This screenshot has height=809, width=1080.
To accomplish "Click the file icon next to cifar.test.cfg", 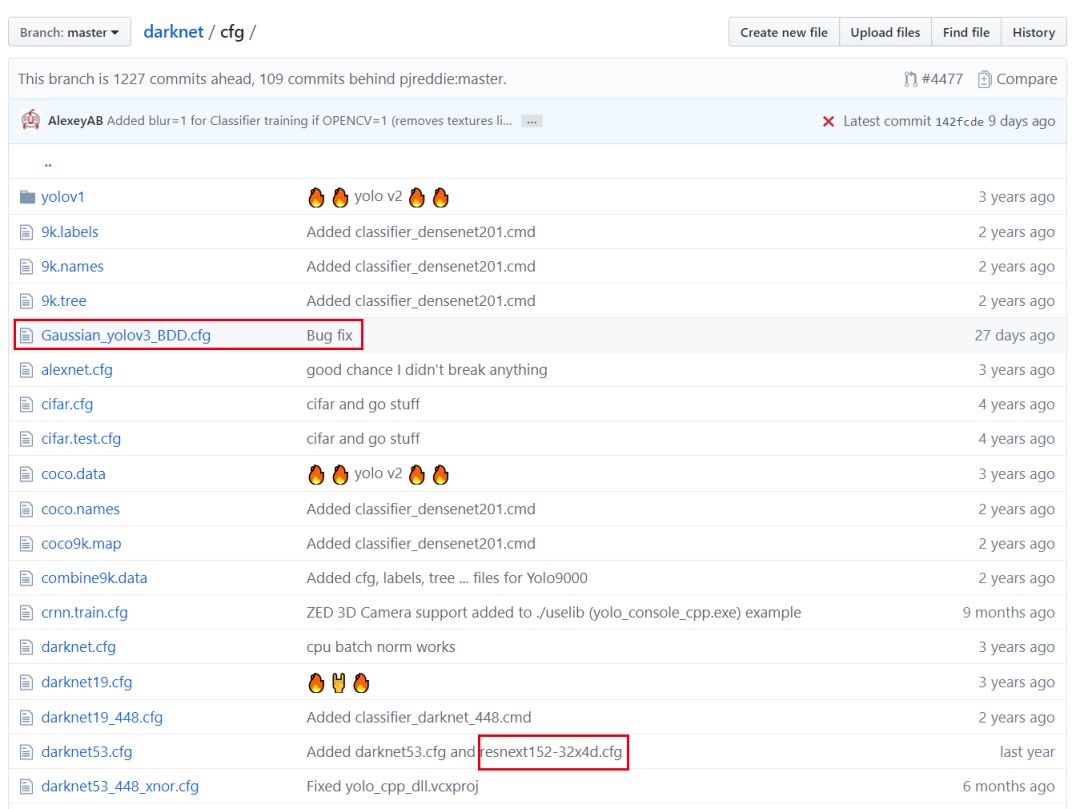I will click(26, 439).
